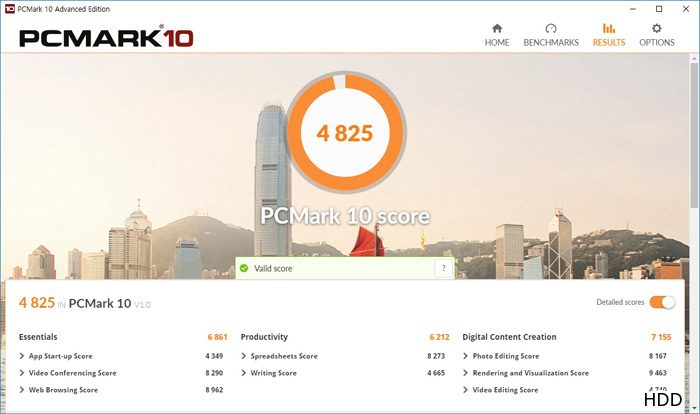Viewport: 700px width, 414px height.
Task: Expand Web Browsing Score details
Action: 22,390
